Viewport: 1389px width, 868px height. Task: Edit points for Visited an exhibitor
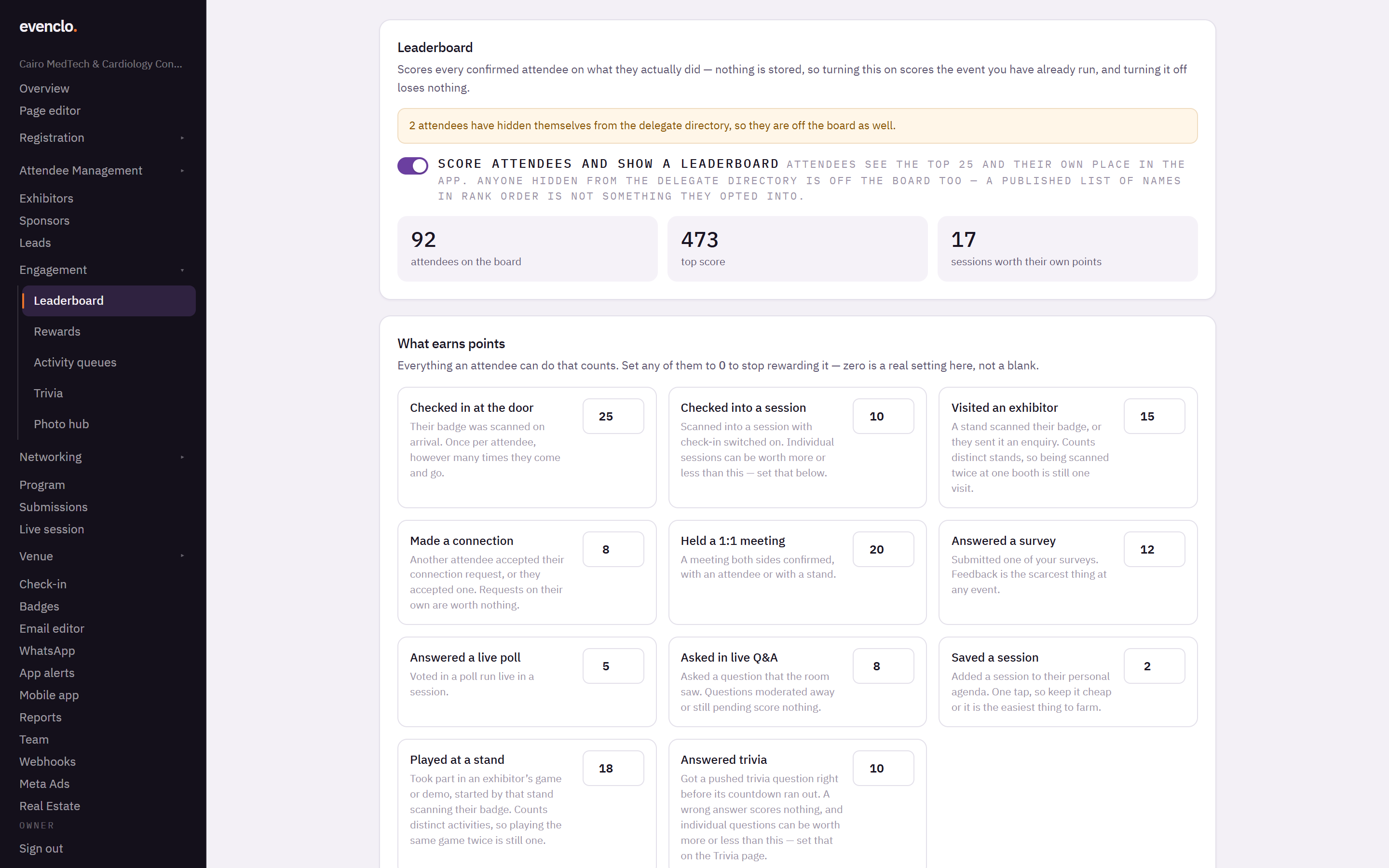tap(1154, 416)
